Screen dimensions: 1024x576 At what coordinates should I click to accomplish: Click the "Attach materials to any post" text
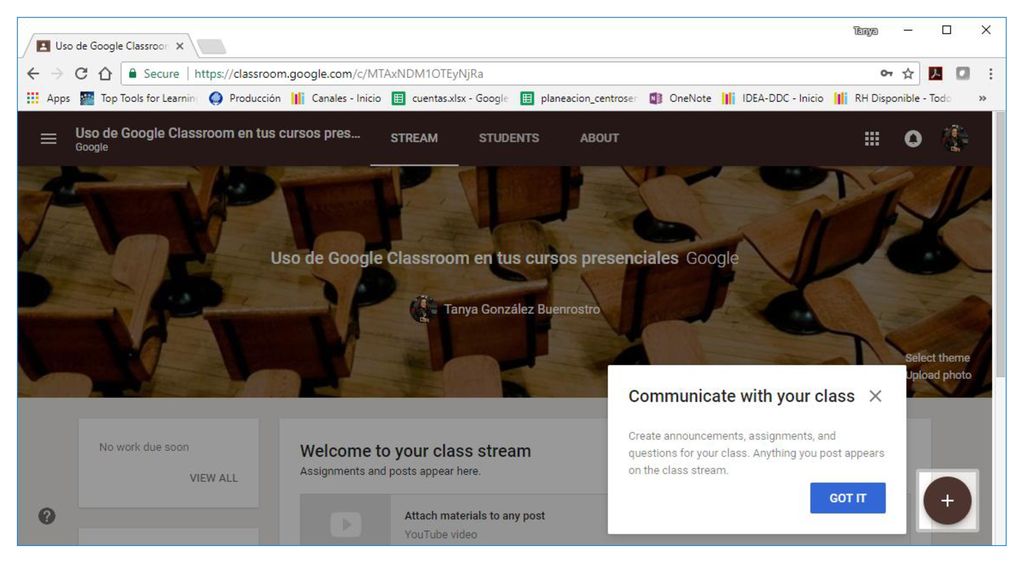pyautogui.click(x=475, y=515)
